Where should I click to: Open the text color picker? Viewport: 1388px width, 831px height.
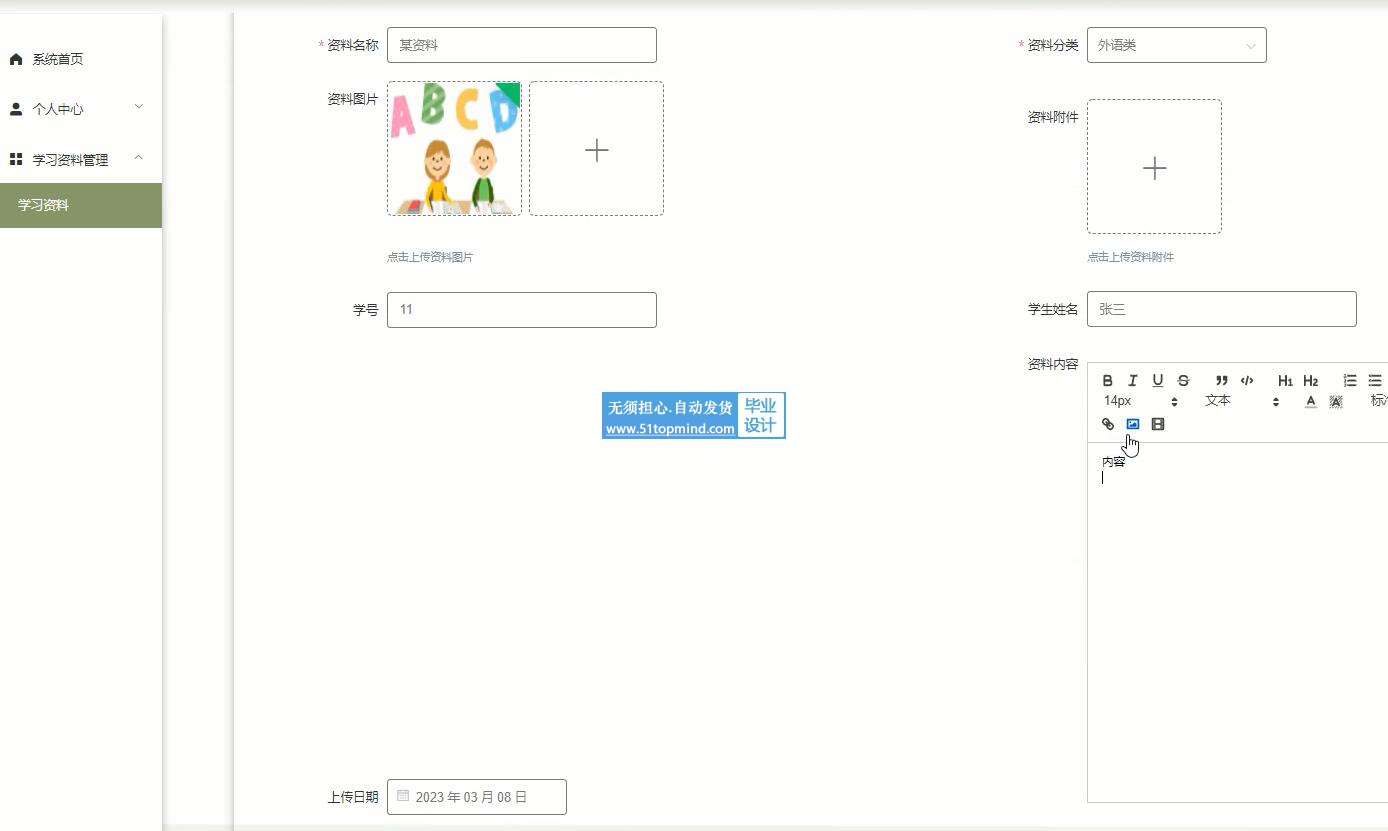(x=1310, y=401)
